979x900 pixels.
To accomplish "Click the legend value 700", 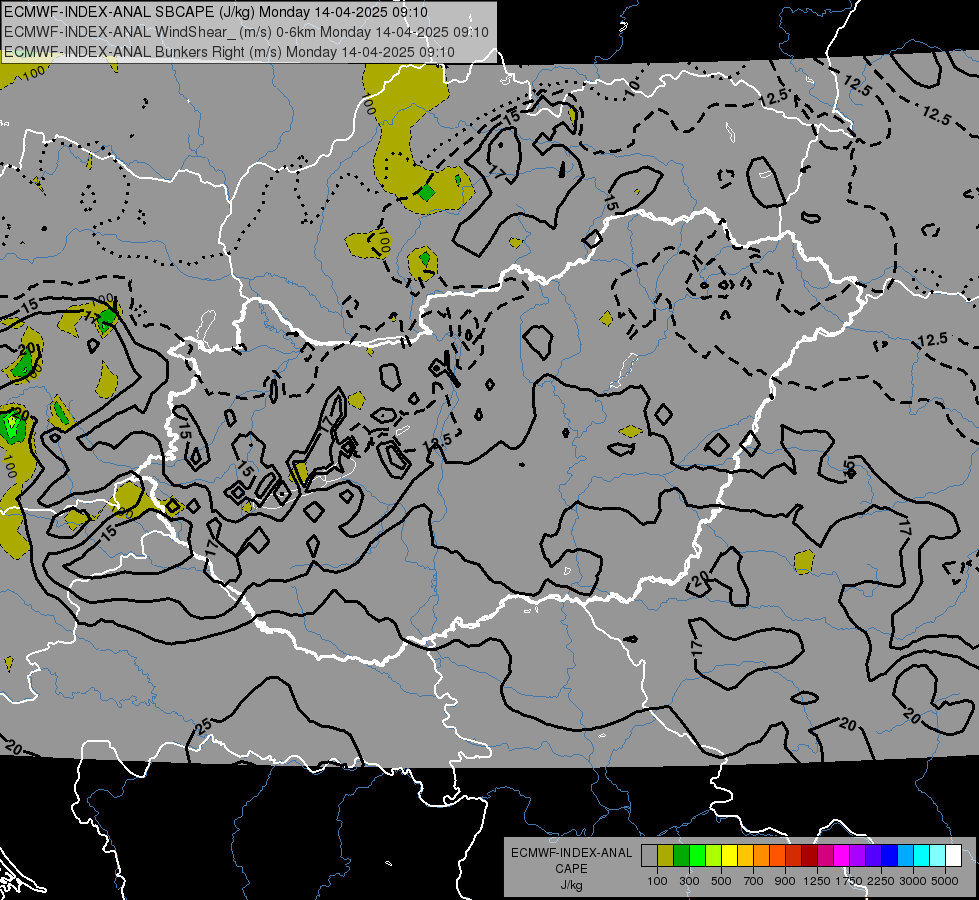I will (x=754, y=881).
